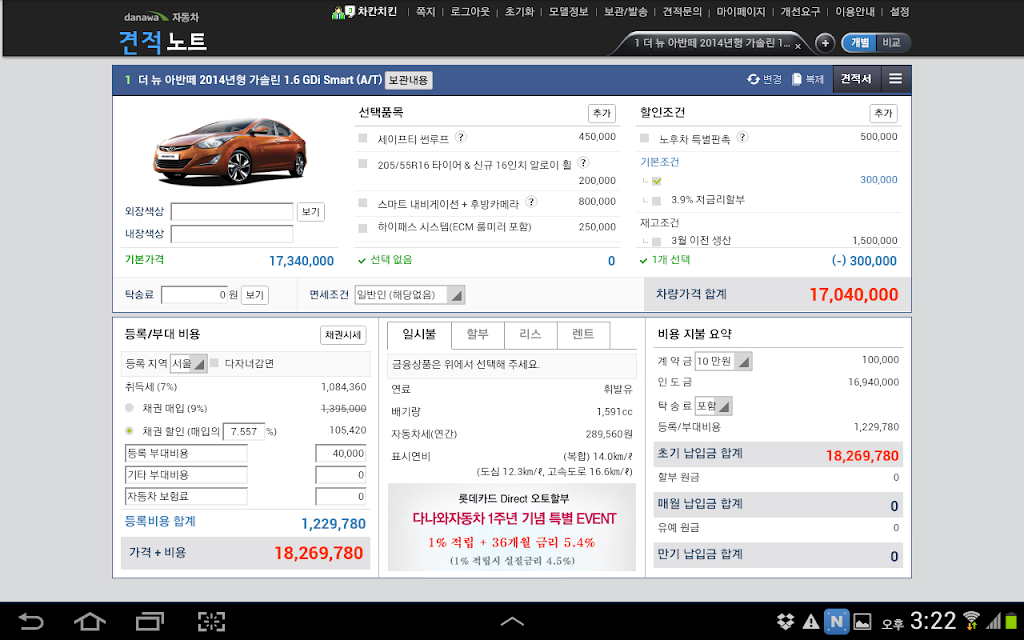Screen dimensions: 1024x640
Task: Tap the Android home button
Action: pos(89,621)
